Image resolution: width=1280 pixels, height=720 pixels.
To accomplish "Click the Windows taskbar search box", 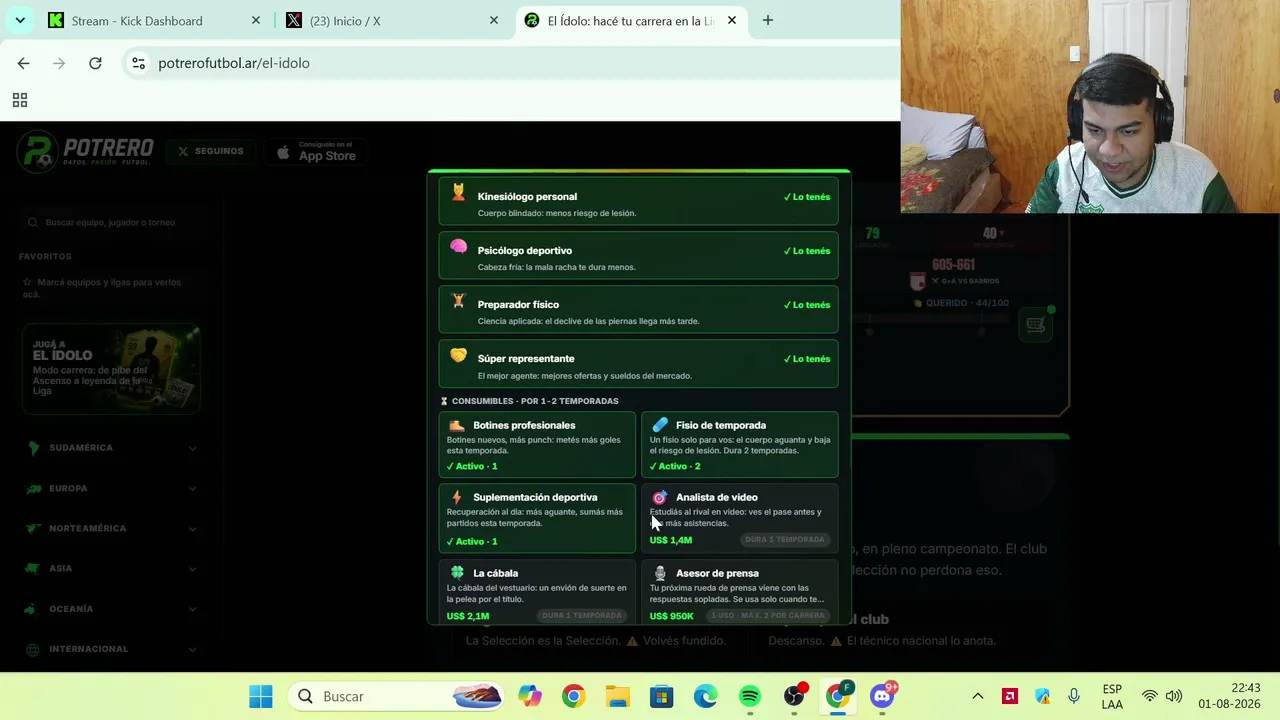I will point(397,696).
